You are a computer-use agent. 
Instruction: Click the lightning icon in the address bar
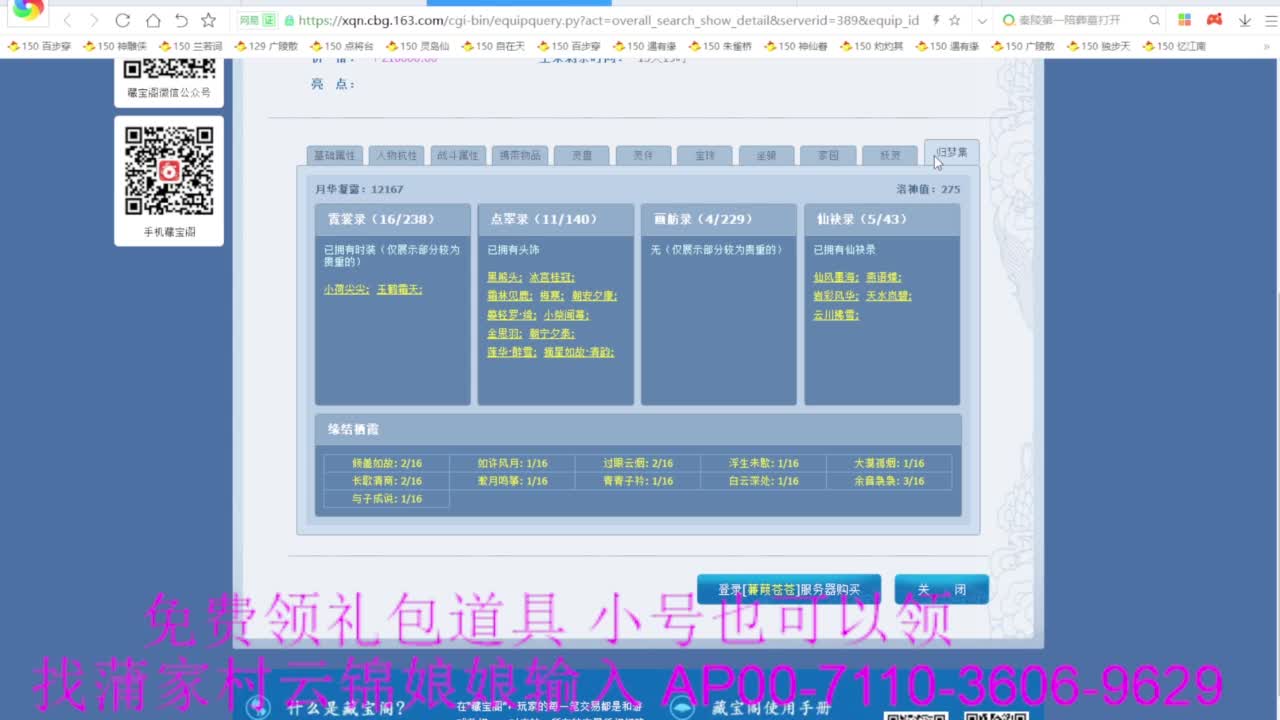click(x=936, y=19)
